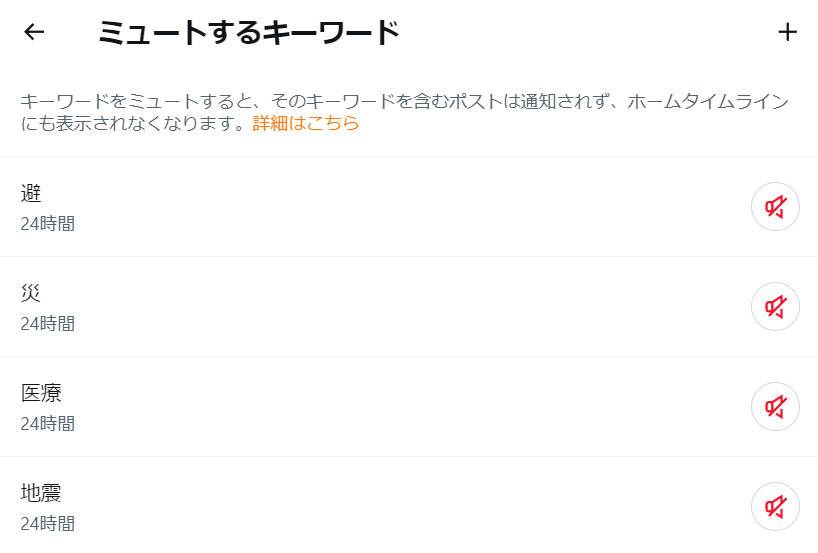Toggle mute icon for 地震
Viewport: 818px width, 553px height.
(x=775, y=507)
